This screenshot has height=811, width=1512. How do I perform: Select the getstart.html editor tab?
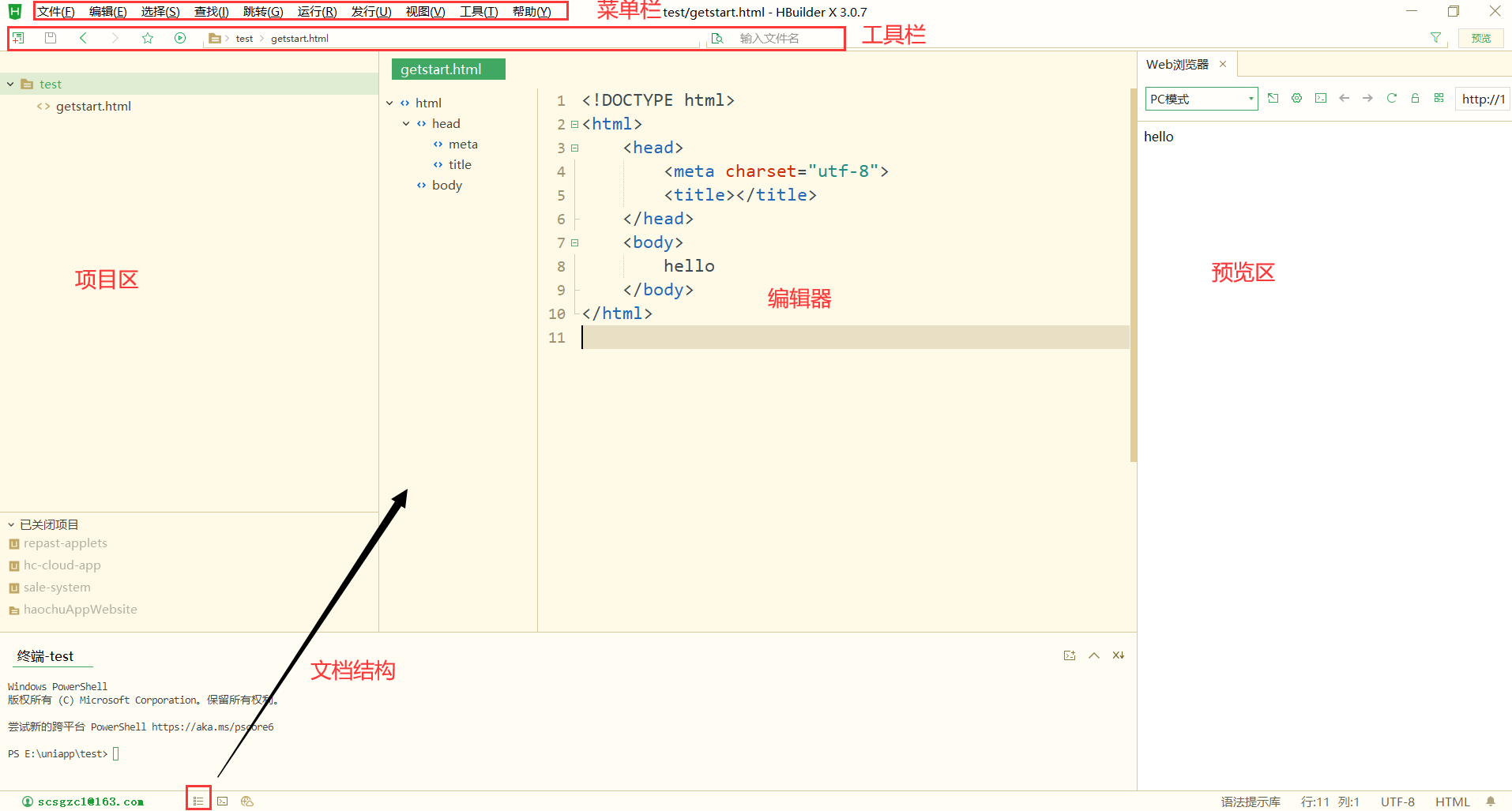click(448, 69)
